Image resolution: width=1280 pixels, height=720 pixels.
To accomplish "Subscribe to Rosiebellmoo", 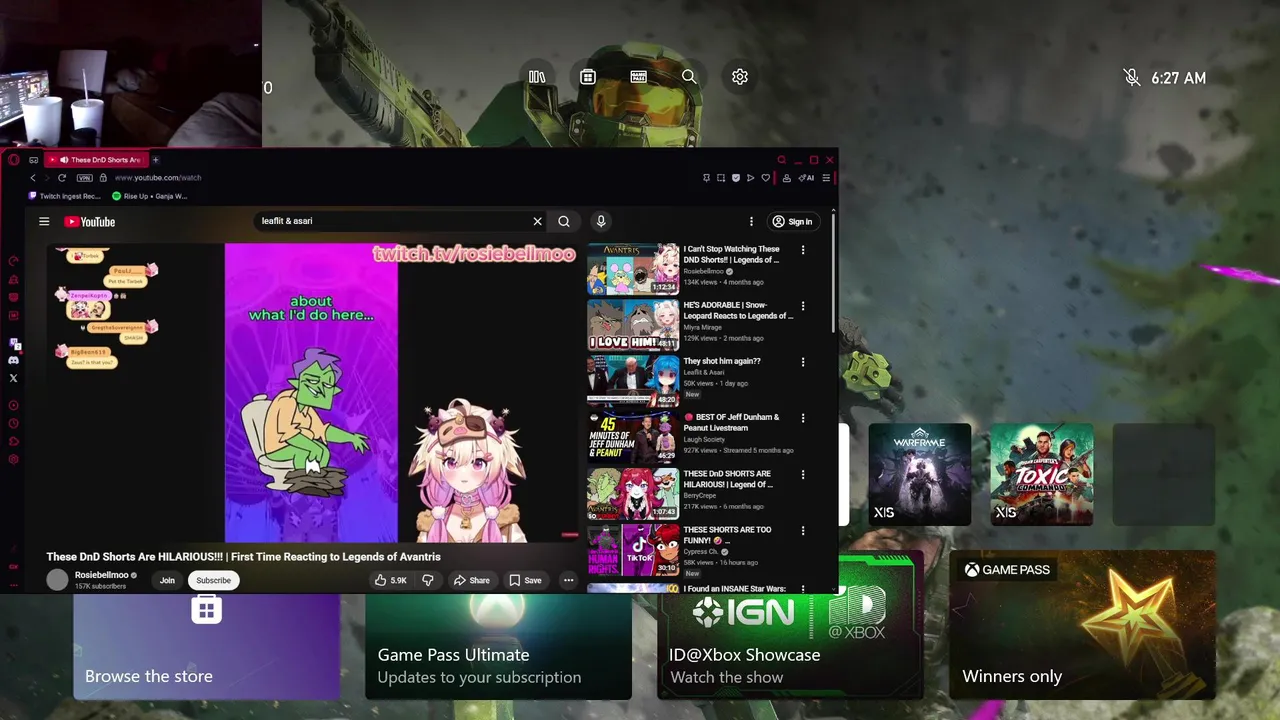I will pyautogui.click(x=213, y=580).
